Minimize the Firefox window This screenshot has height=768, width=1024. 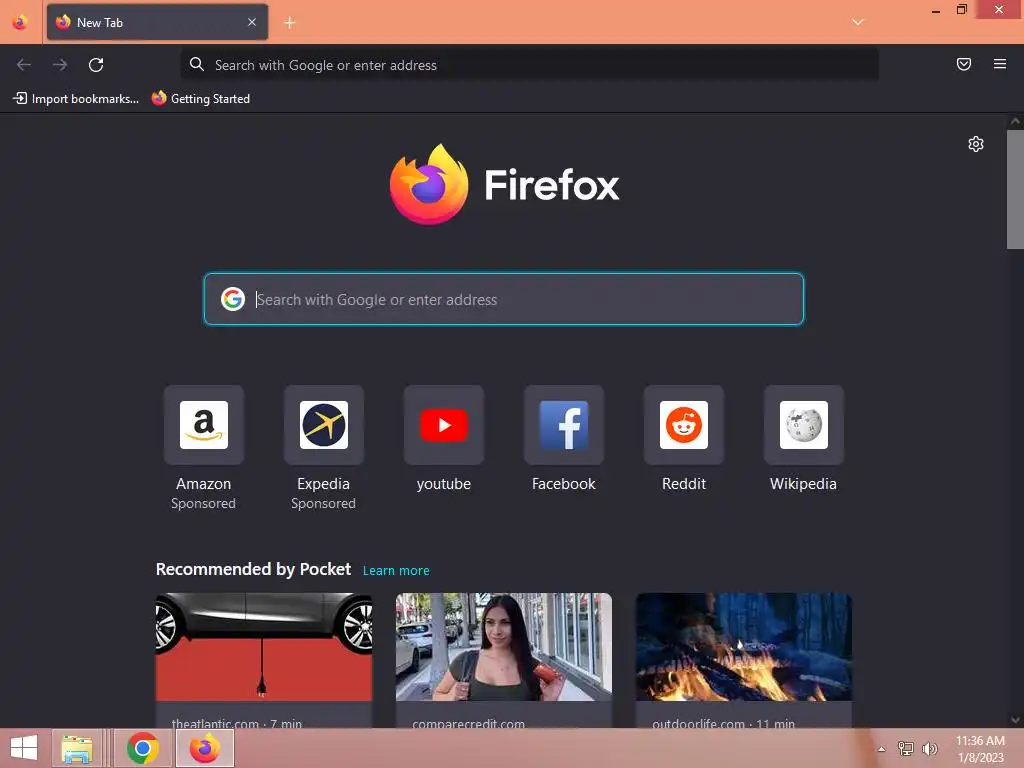point(936,10)
